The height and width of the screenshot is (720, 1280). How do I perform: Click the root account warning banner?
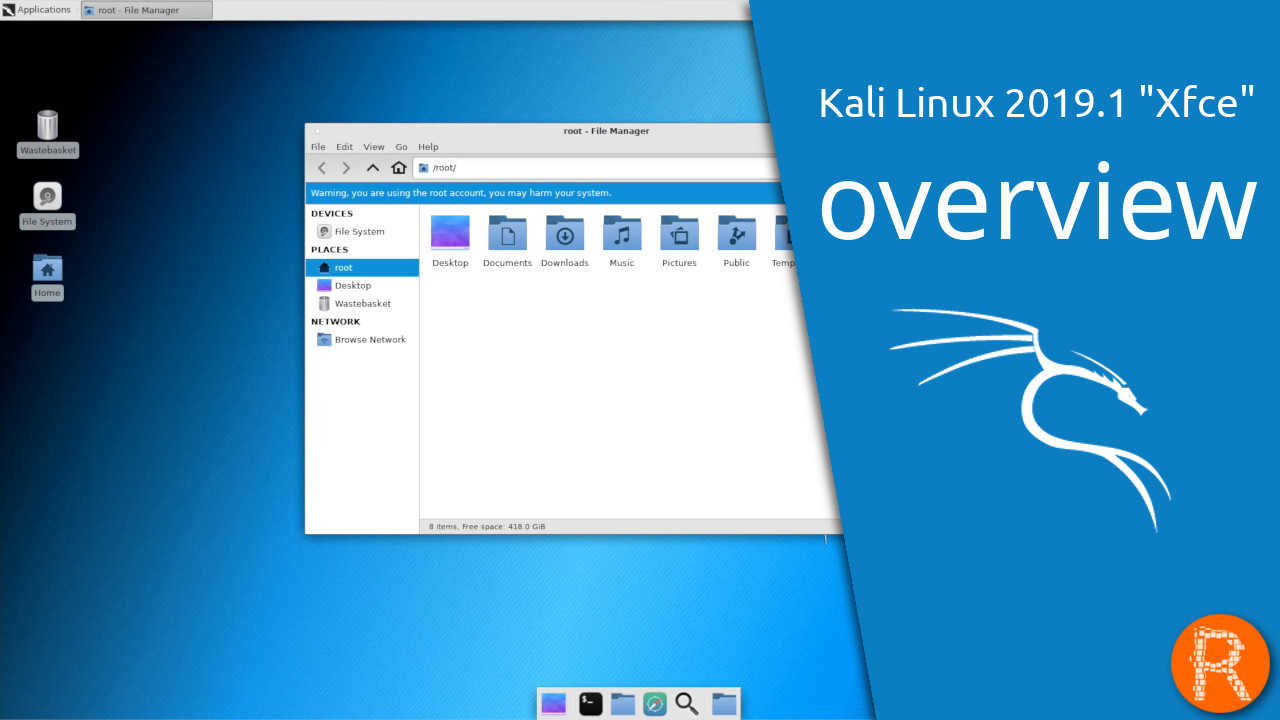(x=545, y=193)
